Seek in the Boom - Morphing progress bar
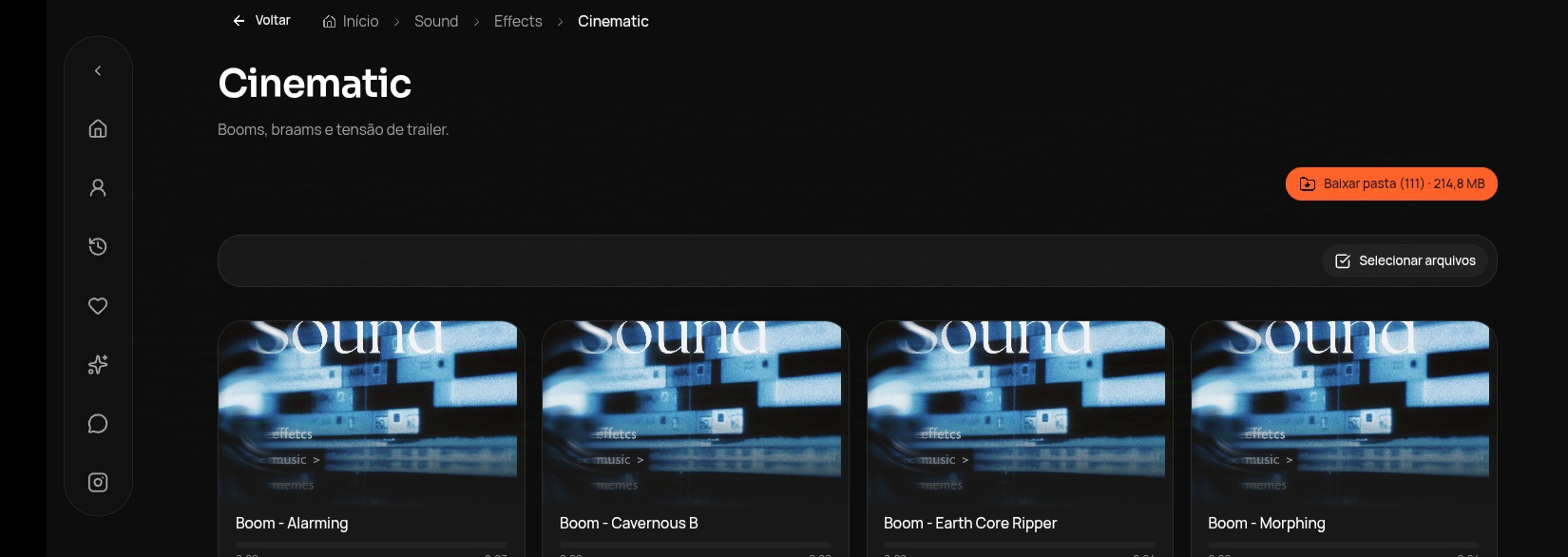1568x557 pixels. tap(1344, 545)
